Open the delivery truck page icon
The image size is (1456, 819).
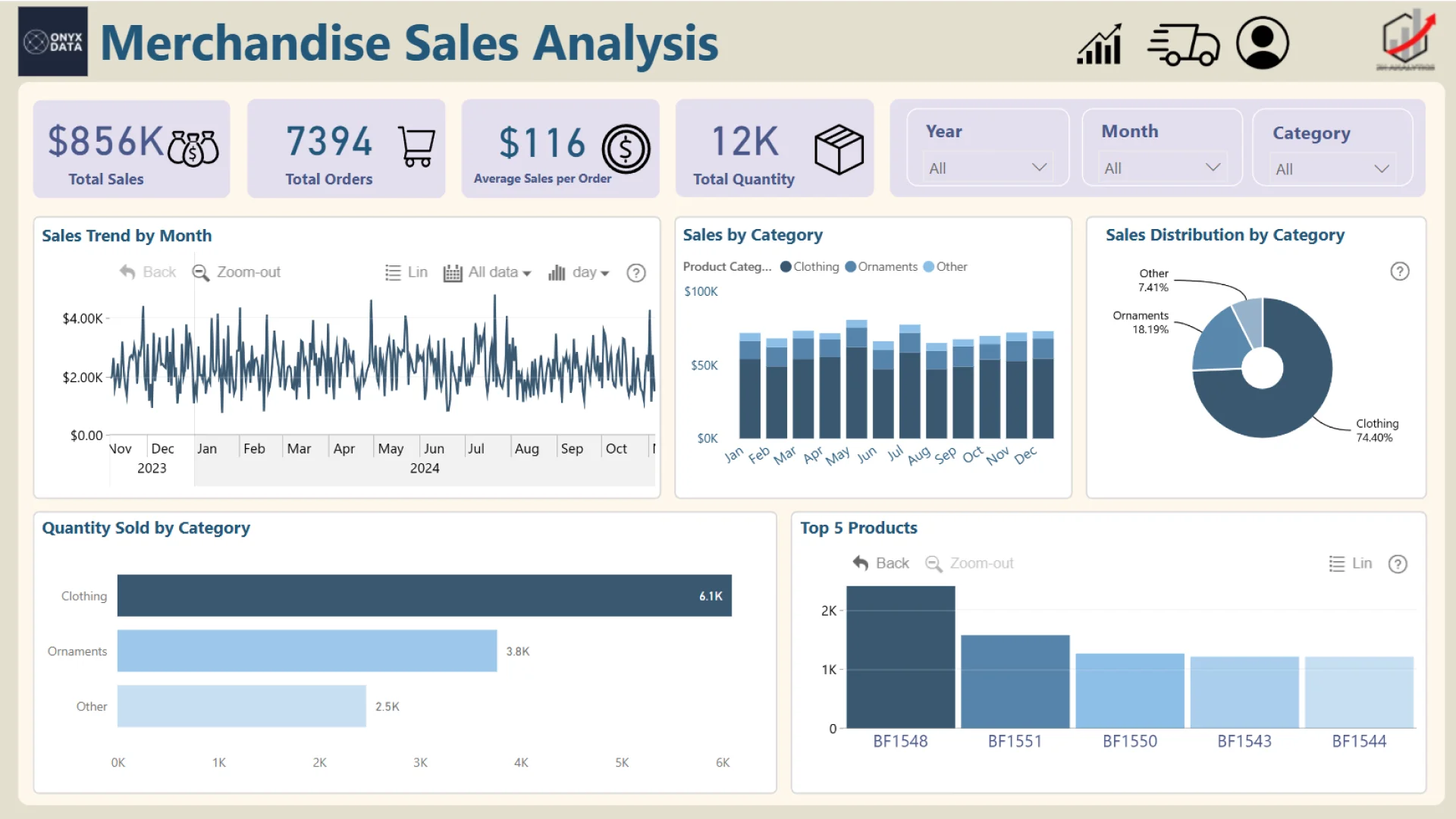tap(1183, 44)
